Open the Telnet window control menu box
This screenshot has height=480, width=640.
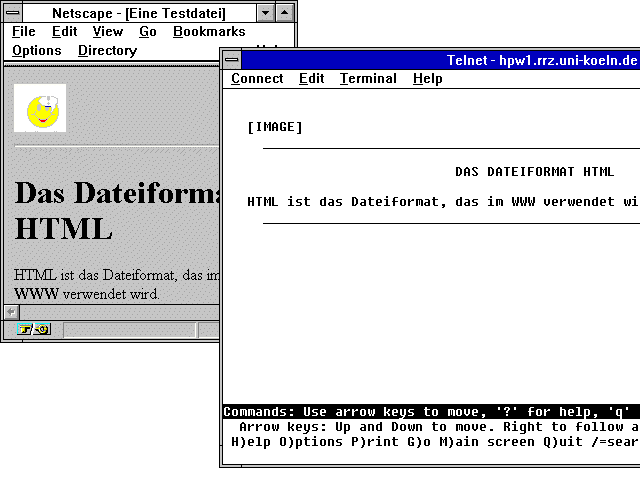click(232, 60)
